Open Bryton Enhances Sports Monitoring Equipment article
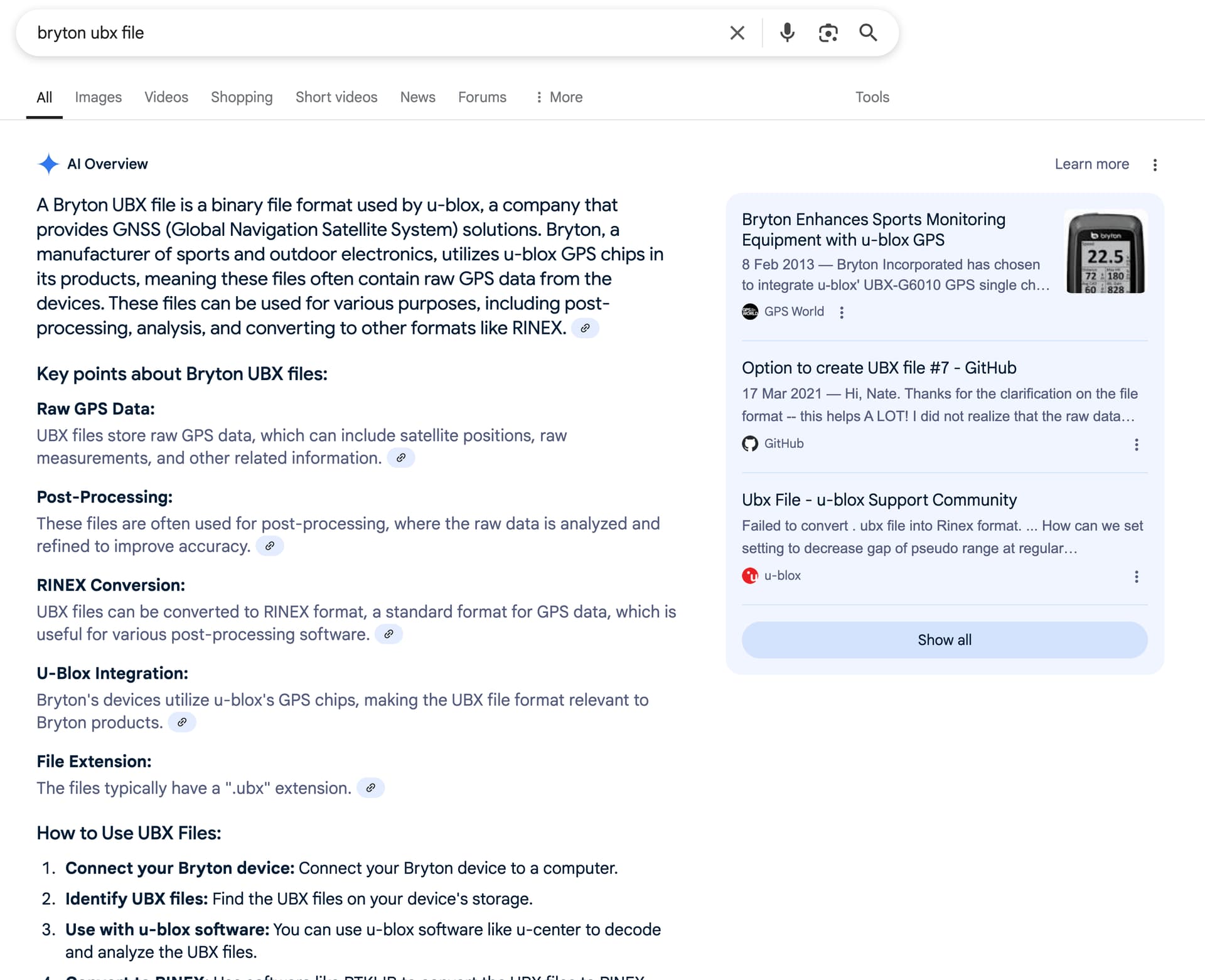 (x=874, y=230)
